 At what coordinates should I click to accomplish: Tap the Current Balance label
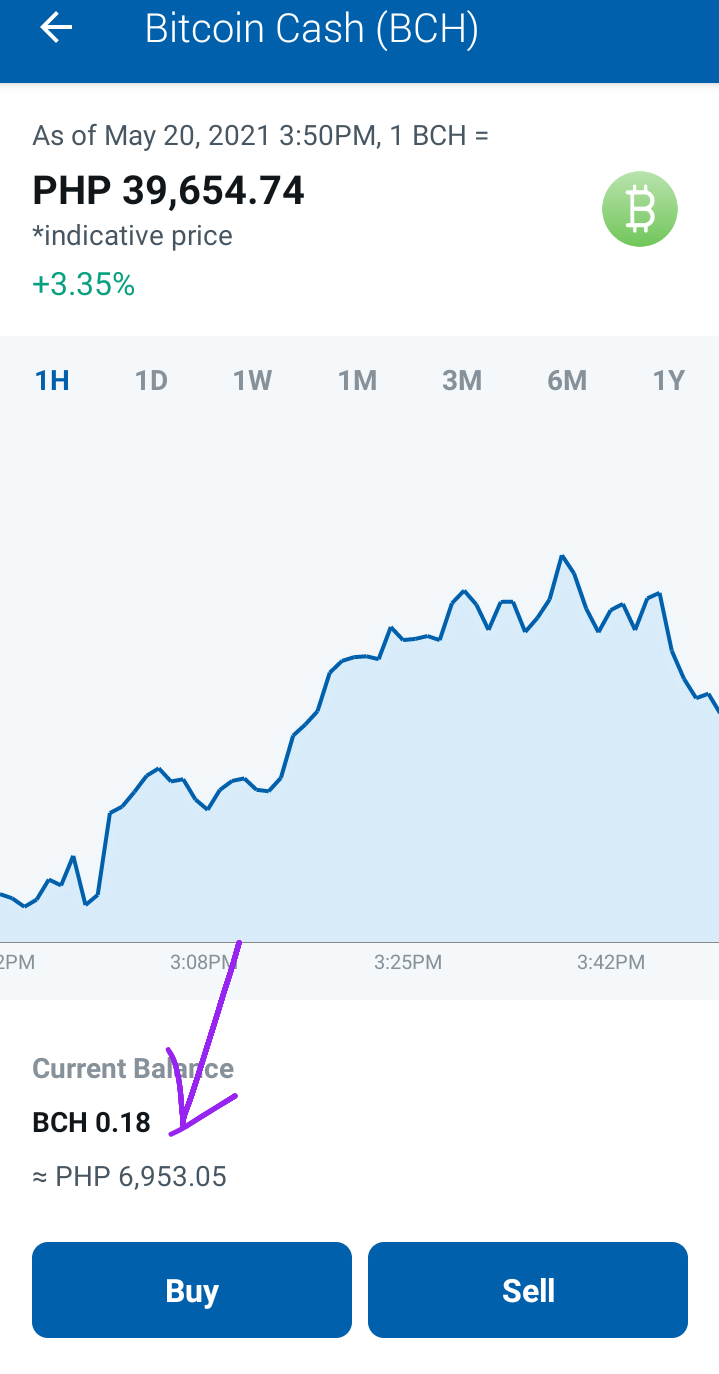[133, 1069]
